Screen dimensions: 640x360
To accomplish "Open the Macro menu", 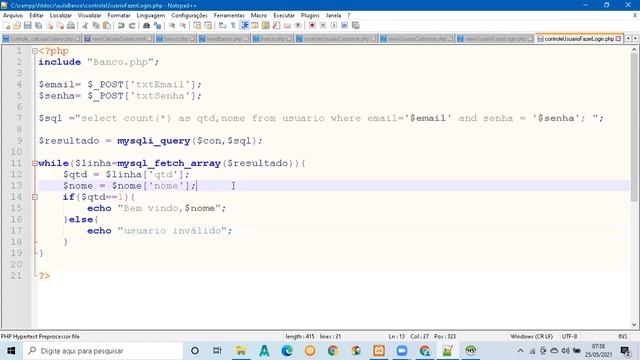I will (x=259, y=15).
